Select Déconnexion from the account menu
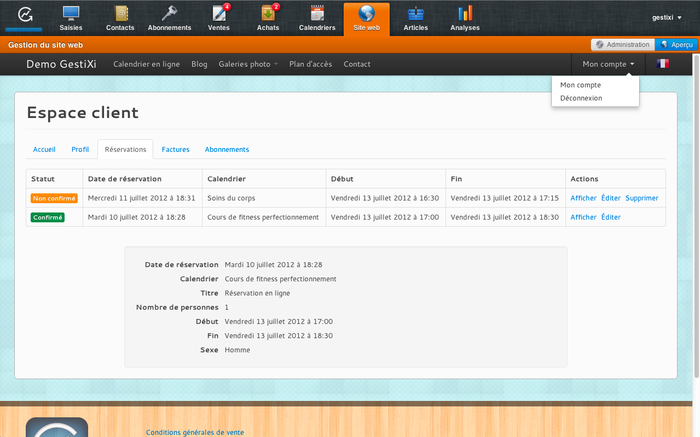Image resolution: width=700 pixels, height=437 pixels. pos(582,98)
